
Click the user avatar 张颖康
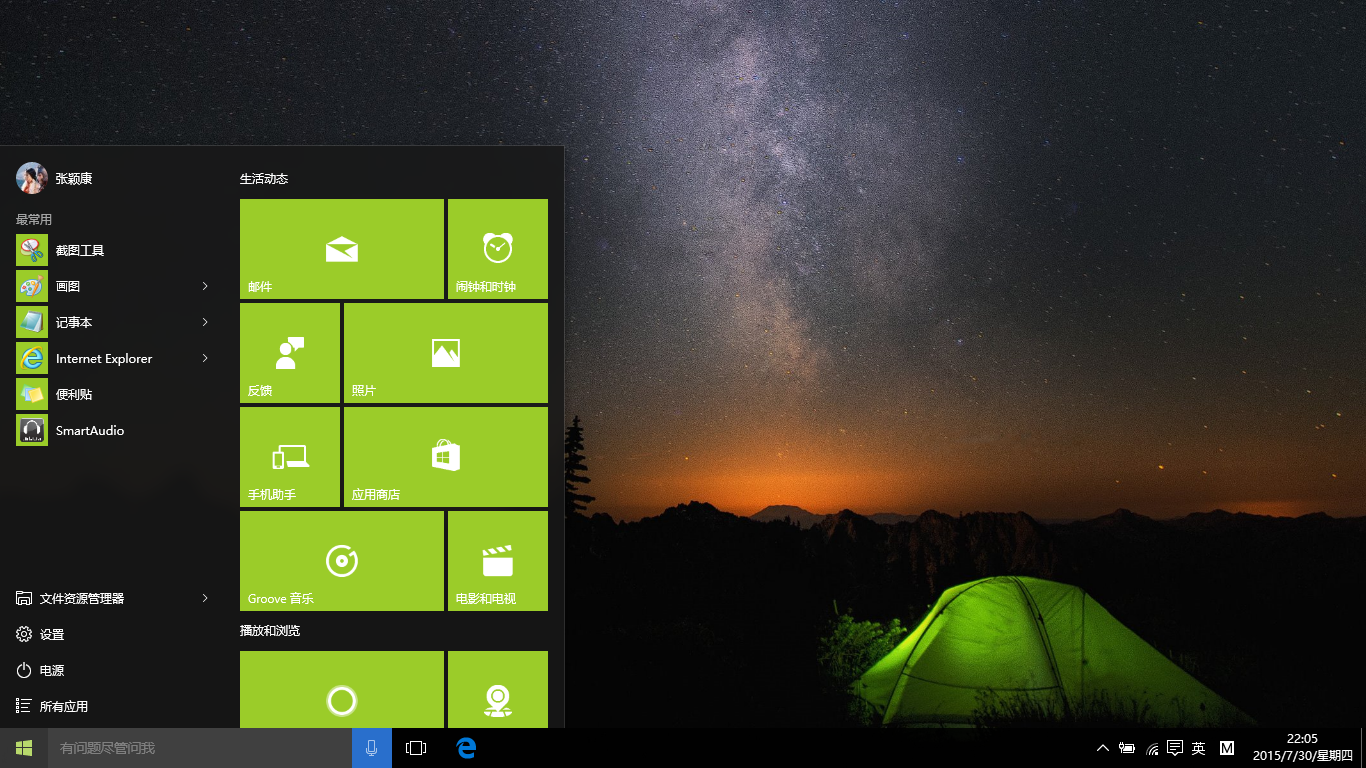tap(32, 178)
